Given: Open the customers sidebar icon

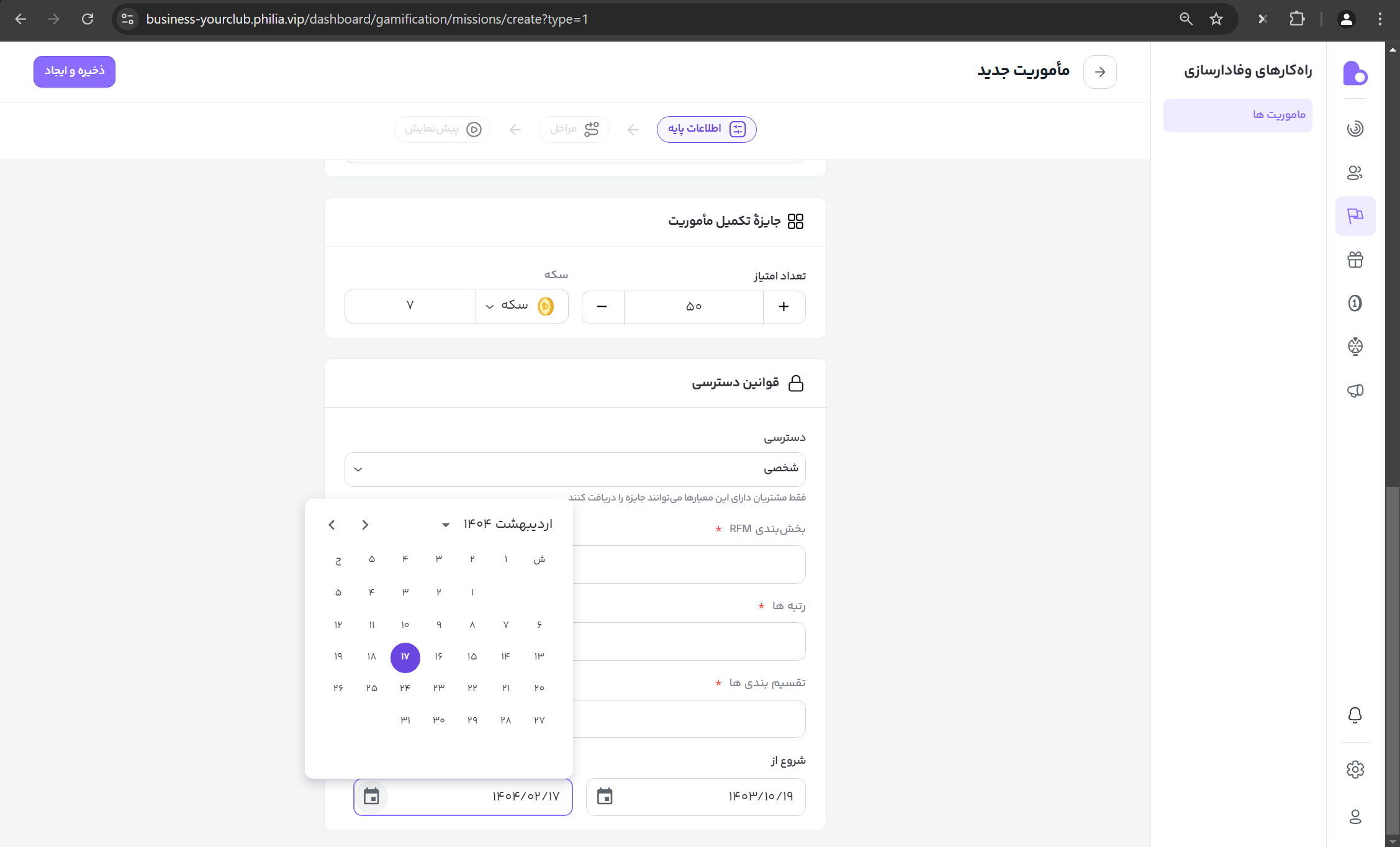Looking at the screenshot, I should (1355, 173).
